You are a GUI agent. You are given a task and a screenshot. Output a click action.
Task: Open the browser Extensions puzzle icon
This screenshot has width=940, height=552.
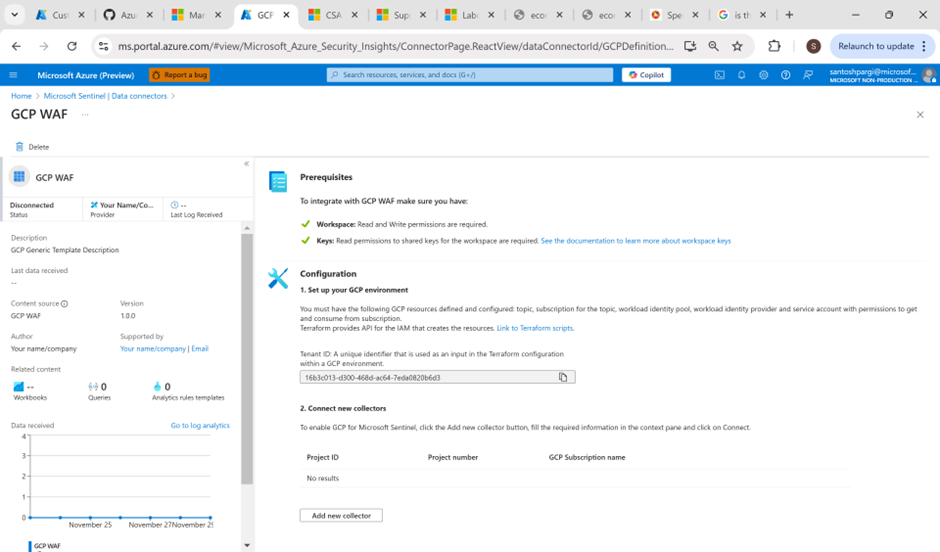pyautogui.click(x=775, y=46)
